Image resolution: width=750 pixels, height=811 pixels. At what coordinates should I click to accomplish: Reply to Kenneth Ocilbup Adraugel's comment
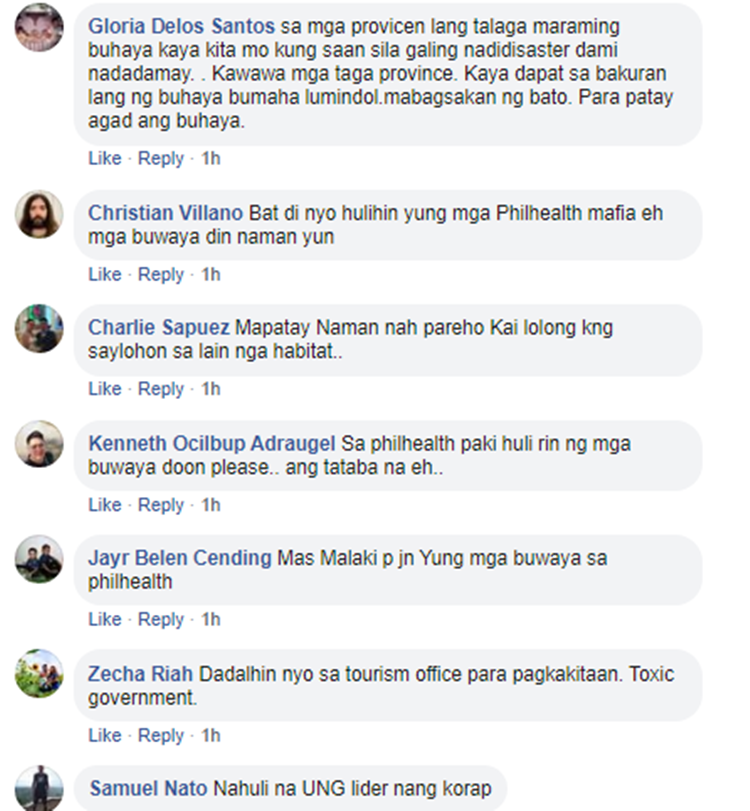(x=161, y=504)
